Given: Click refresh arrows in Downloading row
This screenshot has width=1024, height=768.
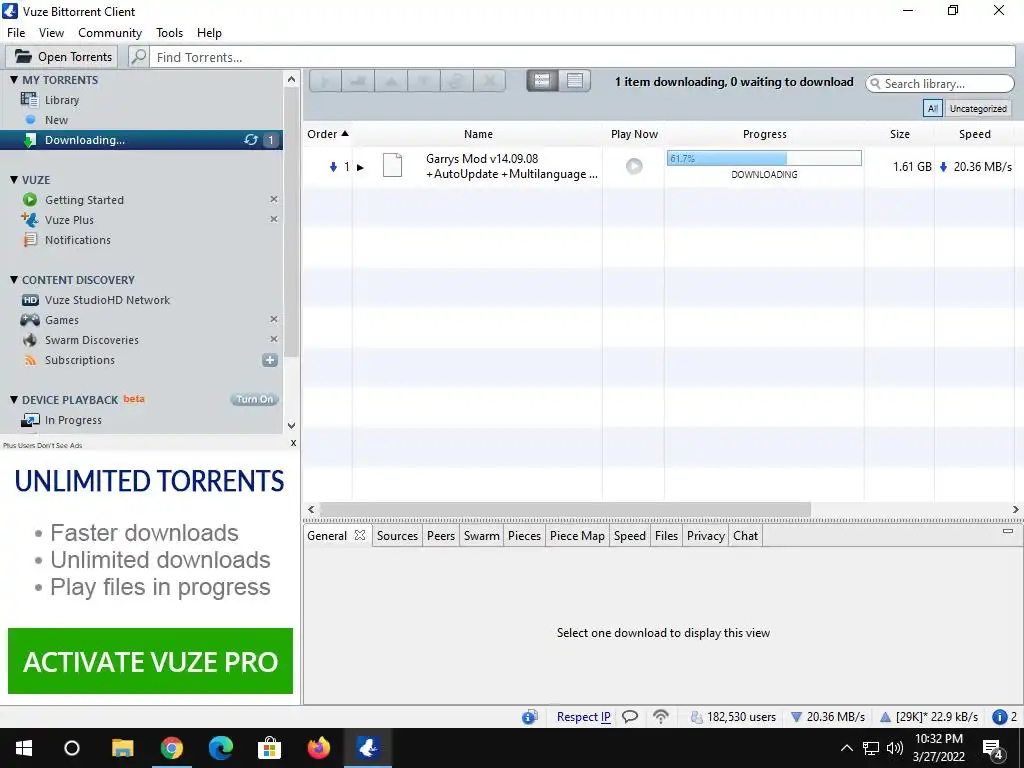Looking at the screenshot, I should click(251, 140).
